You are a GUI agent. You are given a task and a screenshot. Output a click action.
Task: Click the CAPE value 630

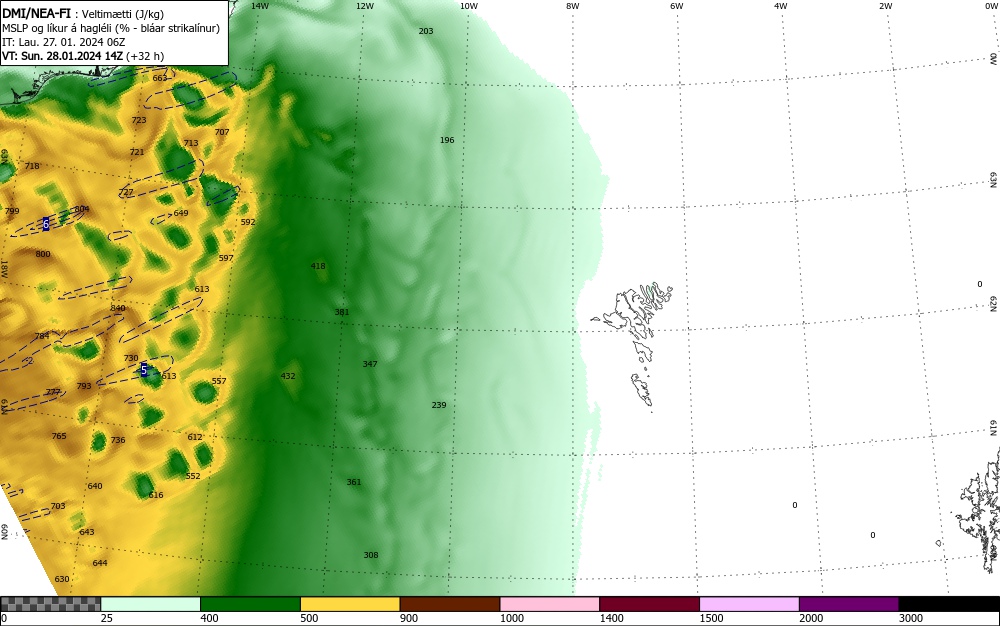[62, 579]
